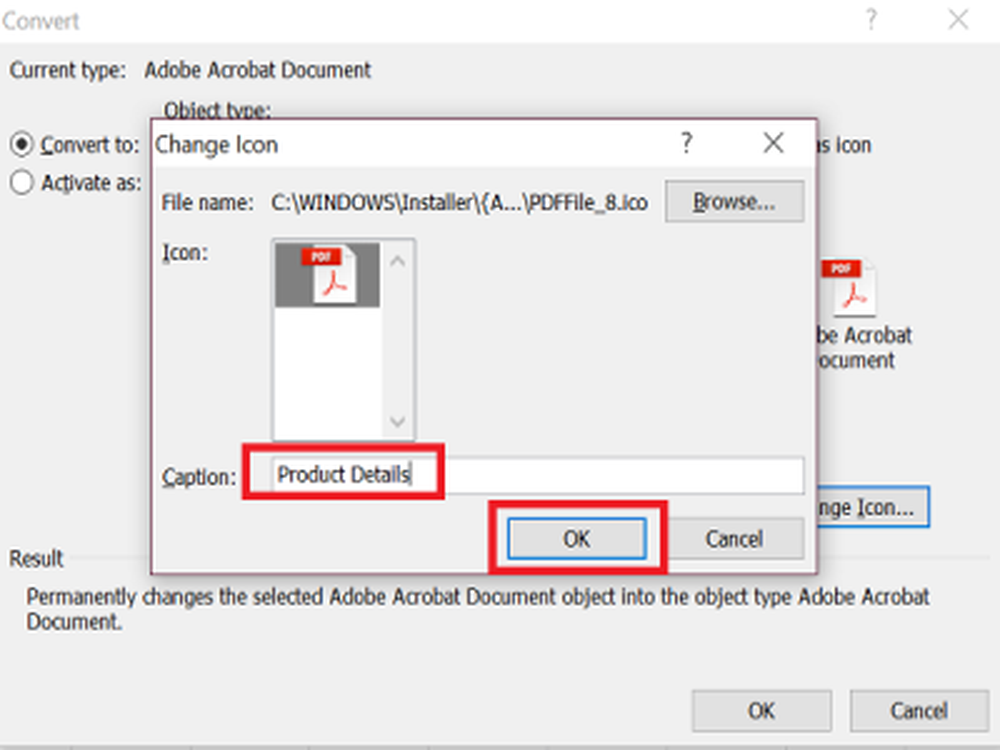Click the help question mark in Change Icon dialog

pos(686,144)
